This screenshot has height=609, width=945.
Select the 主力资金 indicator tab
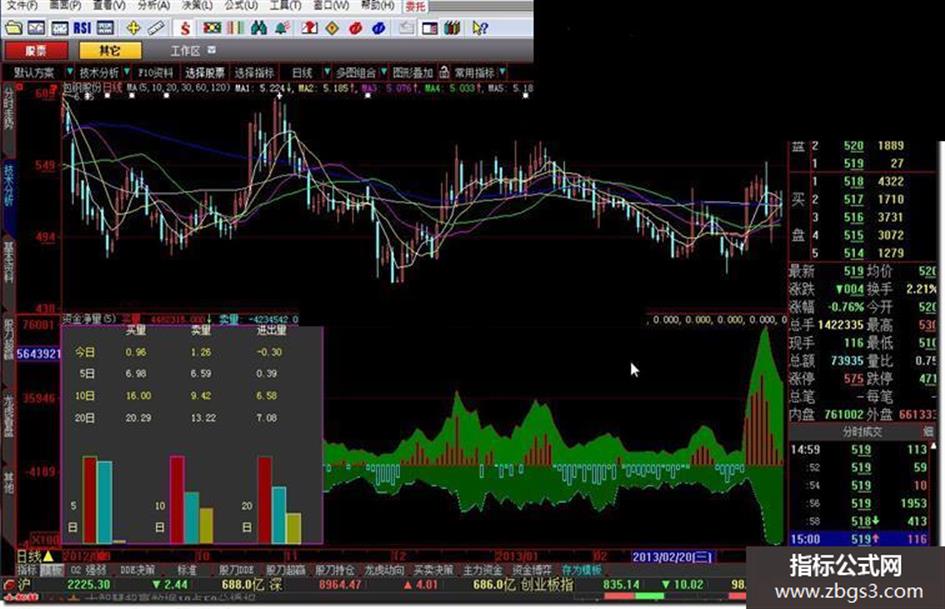tap(482, 570)
